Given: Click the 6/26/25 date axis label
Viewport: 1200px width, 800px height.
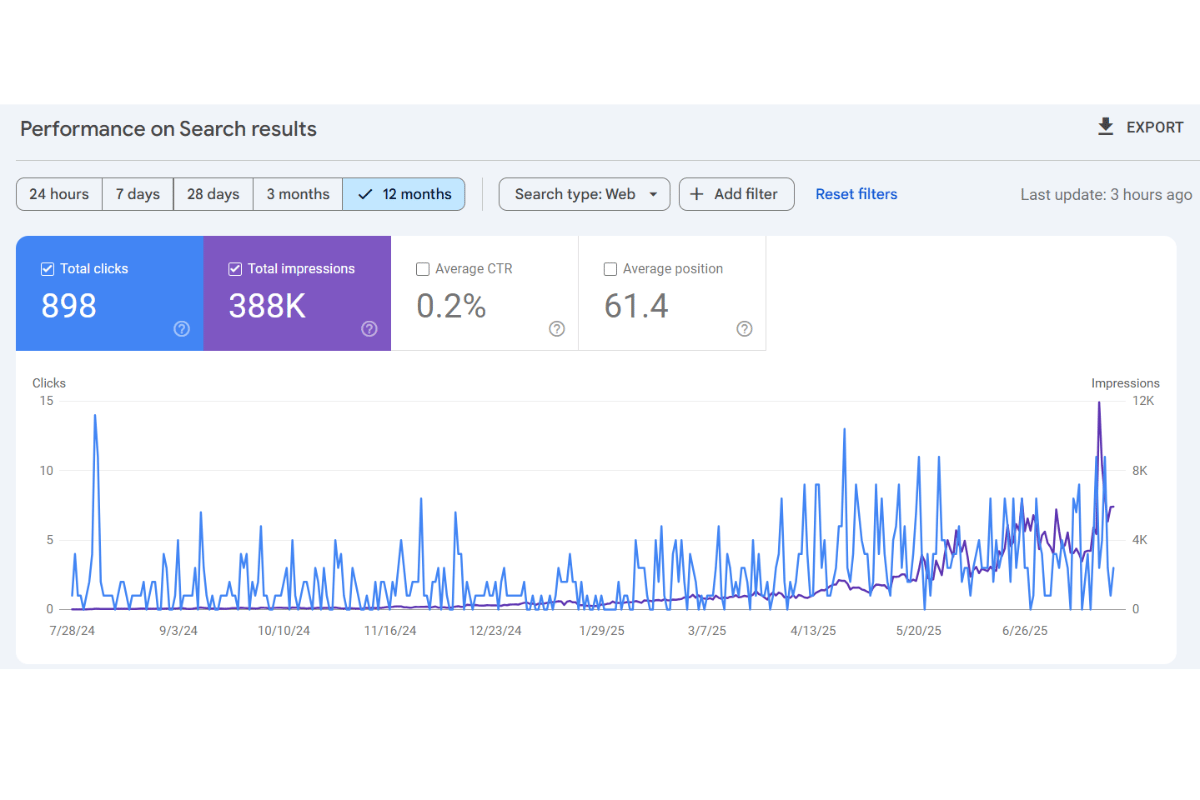Looking at the screenshot, I should [1025, 631].
